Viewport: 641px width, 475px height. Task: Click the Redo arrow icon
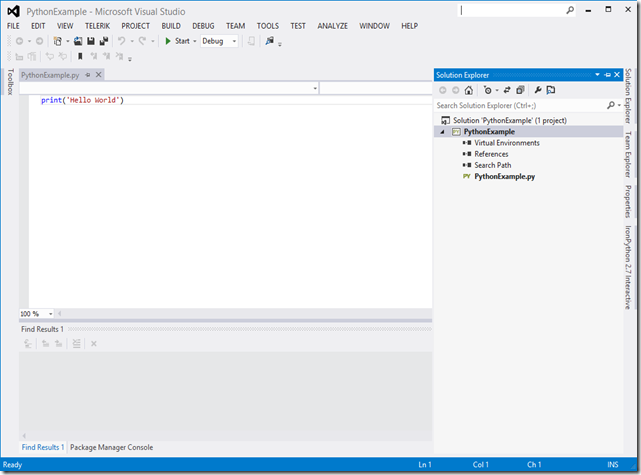pos(142,41)
